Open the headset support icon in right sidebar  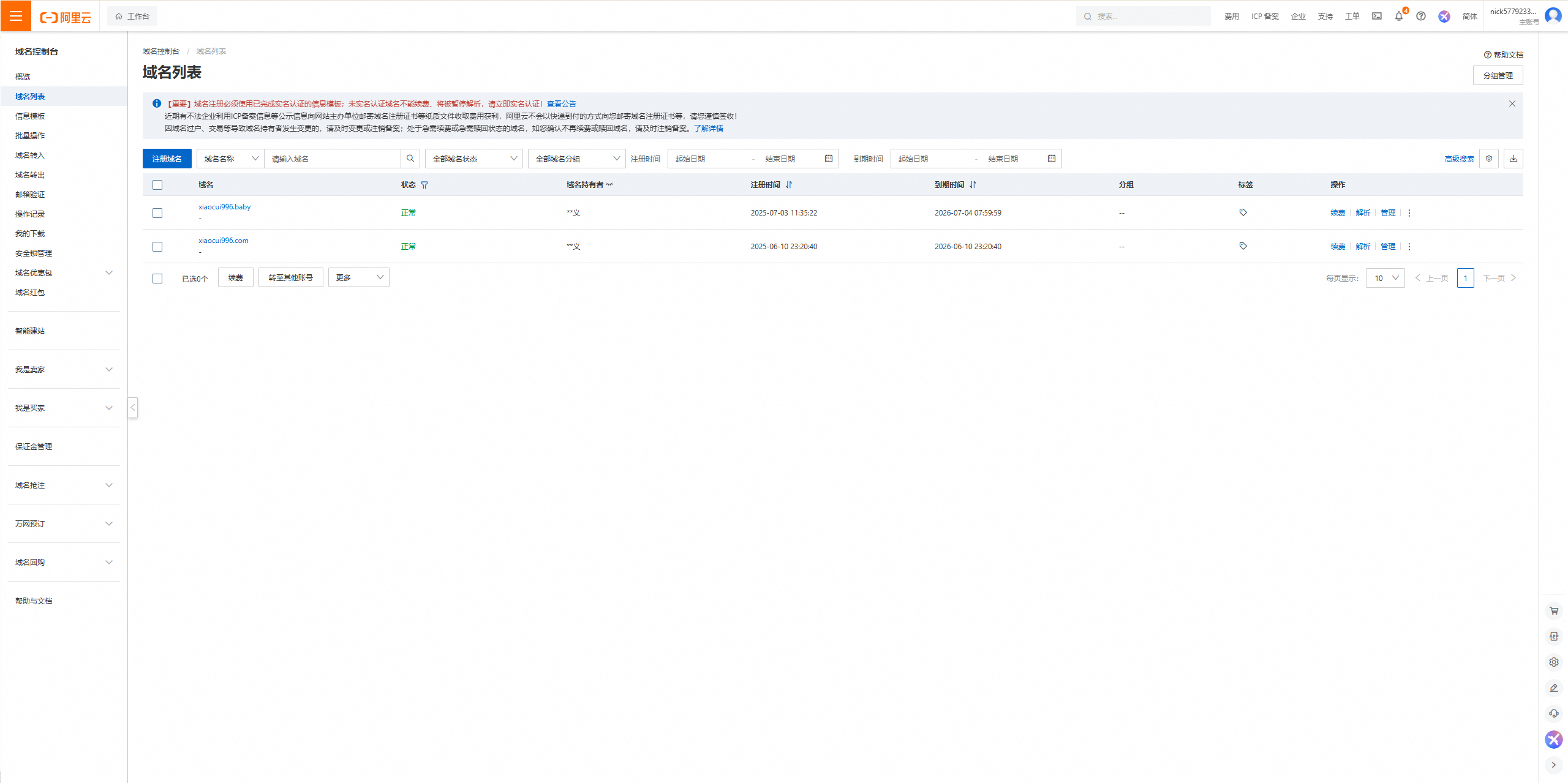coord(1553,713)
